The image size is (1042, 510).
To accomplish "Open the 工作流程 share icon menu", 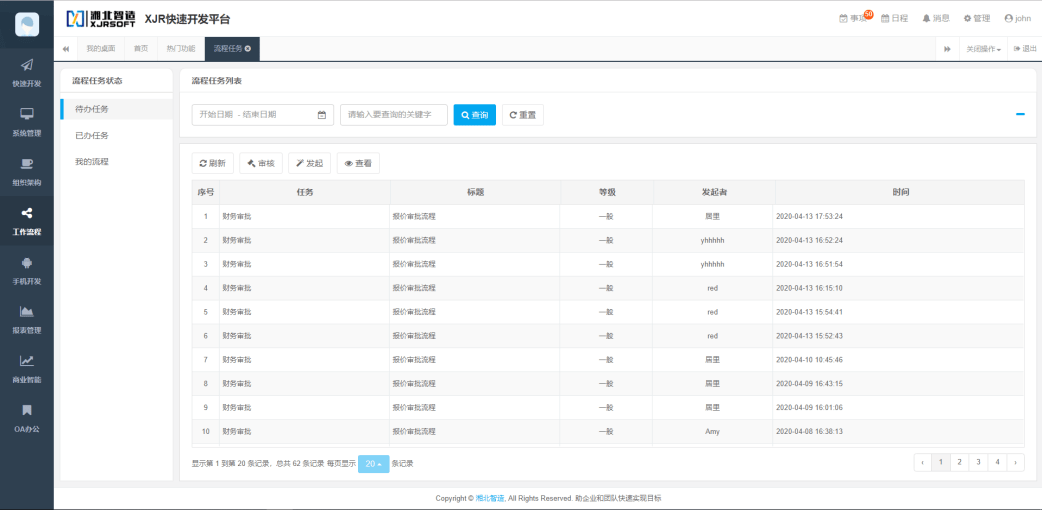I will point(27,221).
